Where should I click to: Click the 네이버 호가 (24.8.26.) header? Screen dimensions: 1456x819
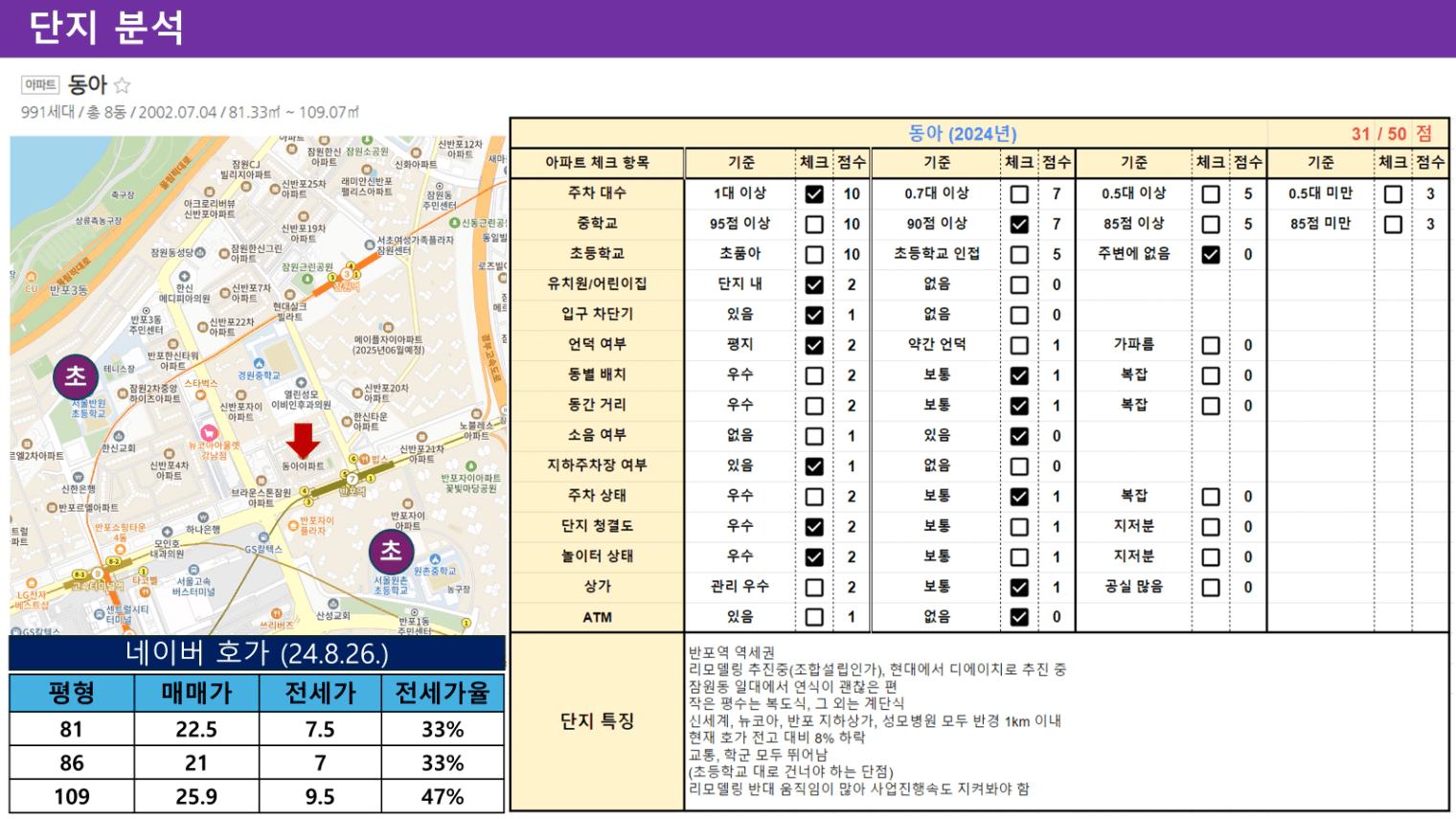[257, 652]
